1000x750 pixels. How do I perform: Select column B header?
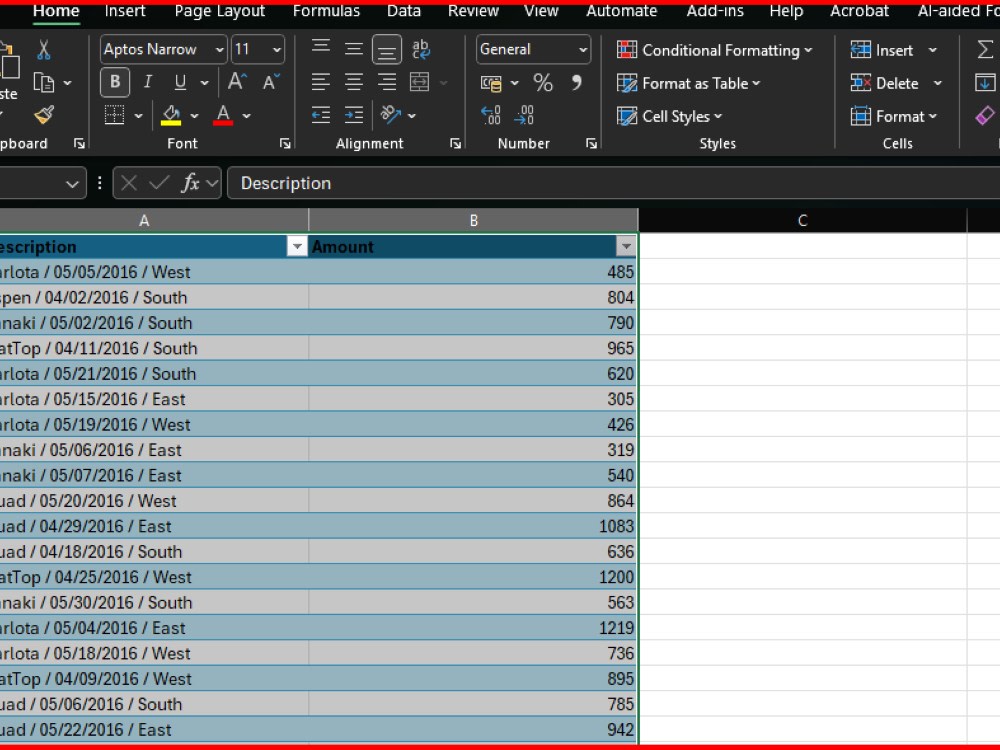473,221
